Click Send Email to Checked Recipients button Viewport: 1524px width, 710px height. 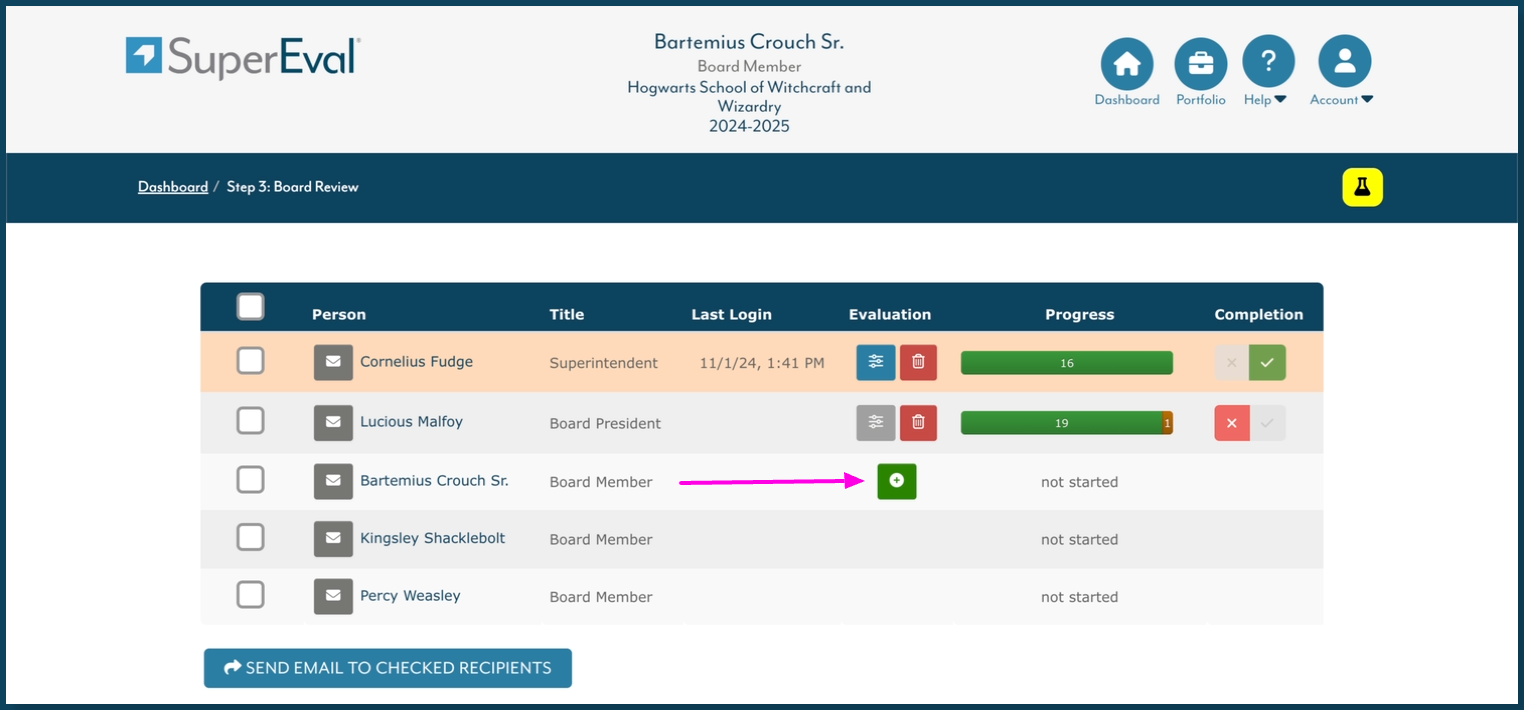click(x=388, y=668)
